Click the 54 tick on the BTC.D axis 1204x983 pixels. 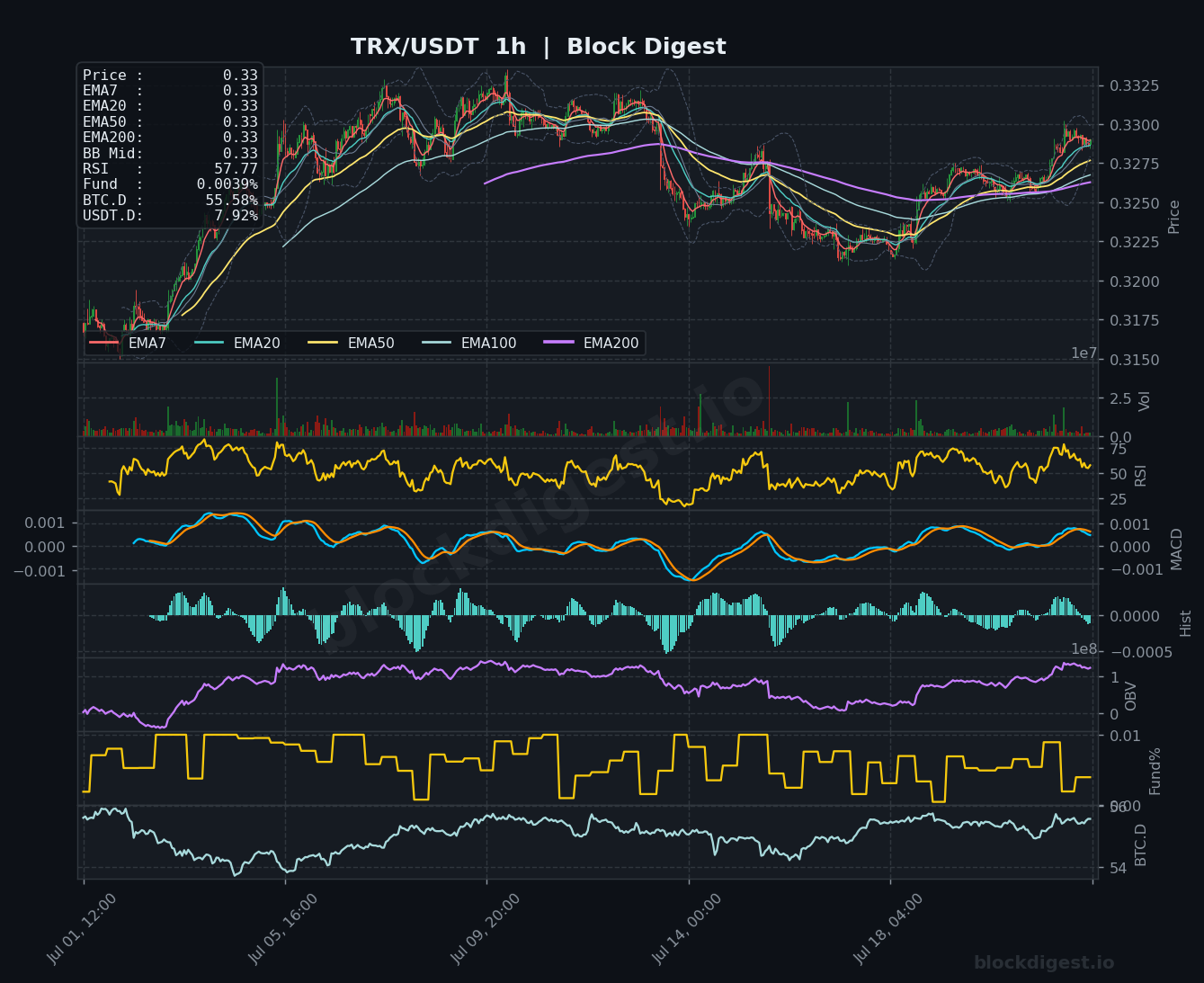[1119, 869]
